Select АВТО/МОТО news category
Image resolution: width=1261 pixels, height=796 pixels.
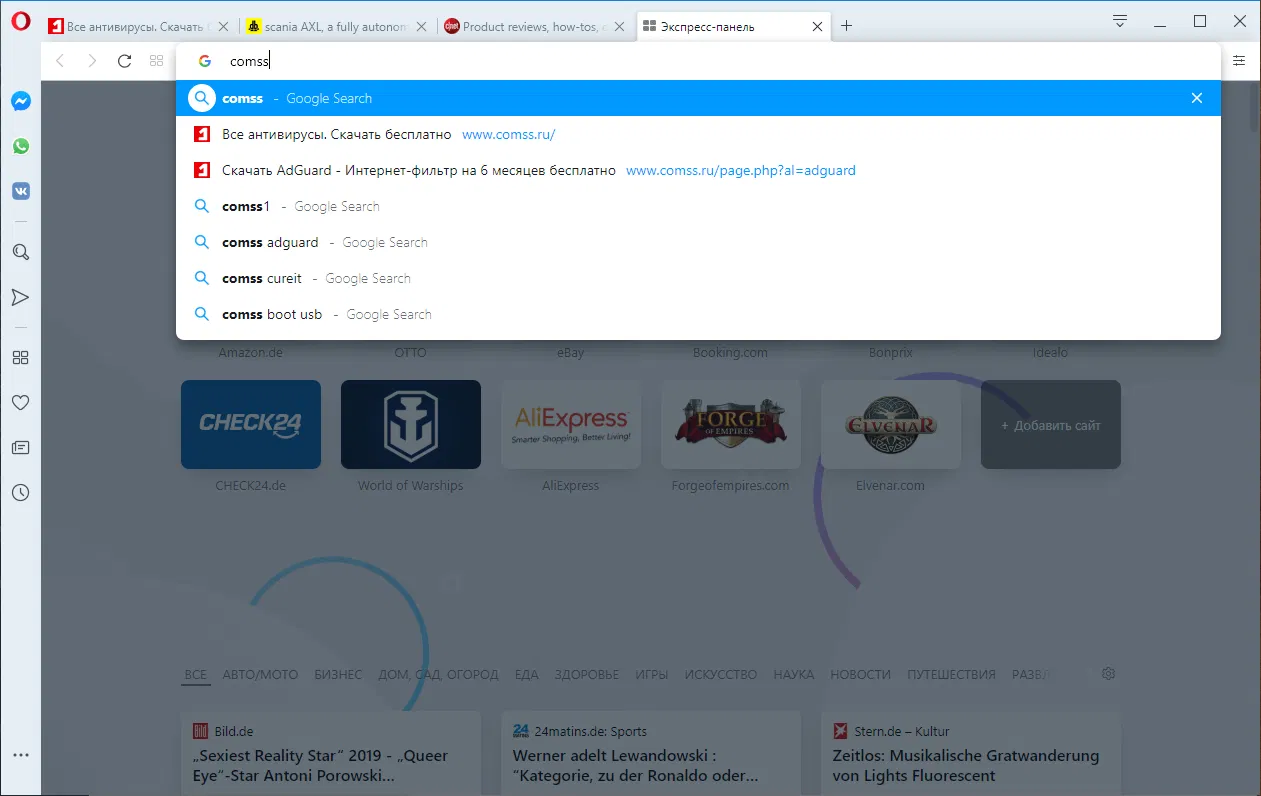260,675
